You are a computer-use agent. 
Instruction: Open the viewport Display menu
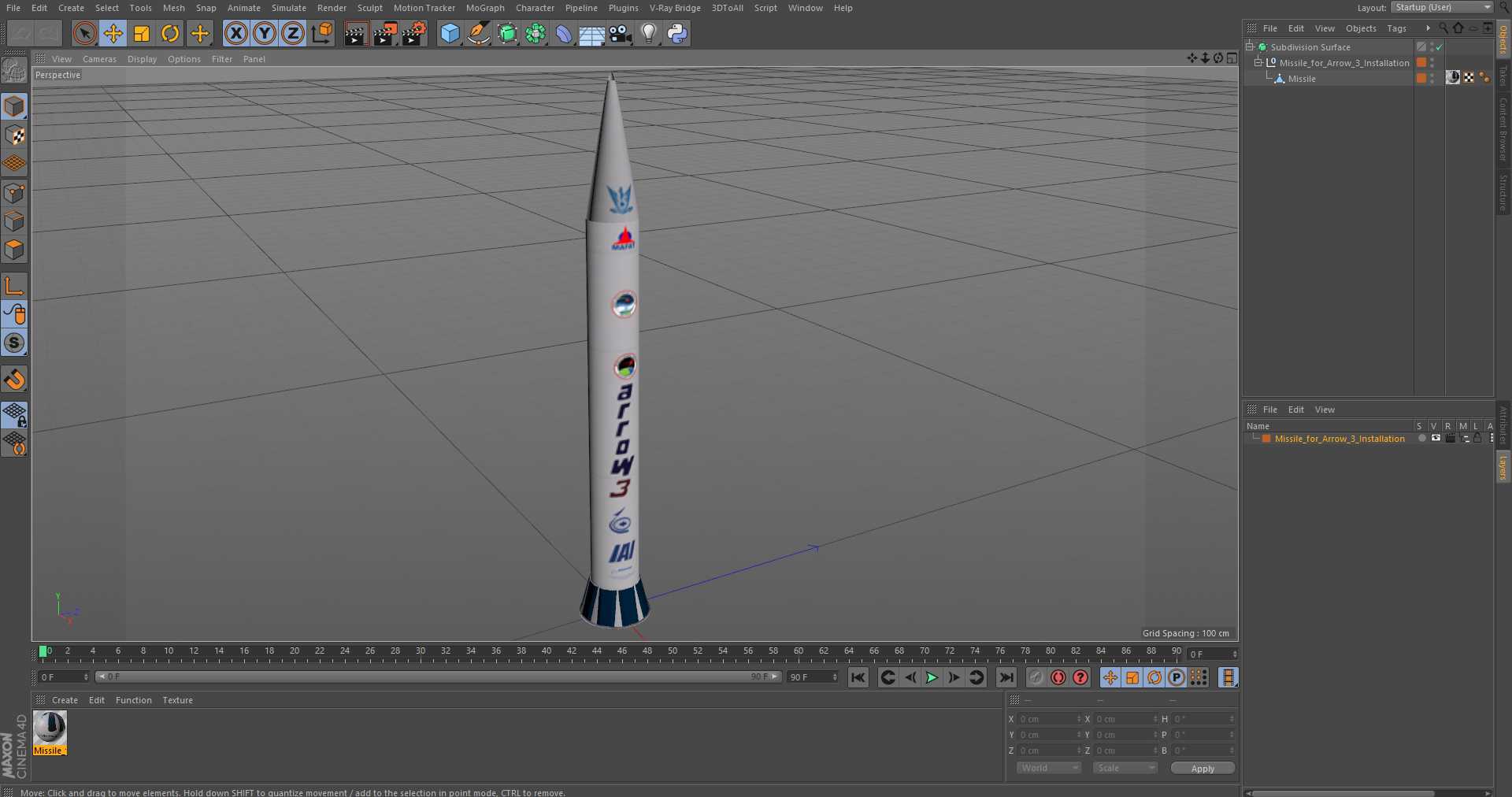pyautogui.click(x=142, y=59)
